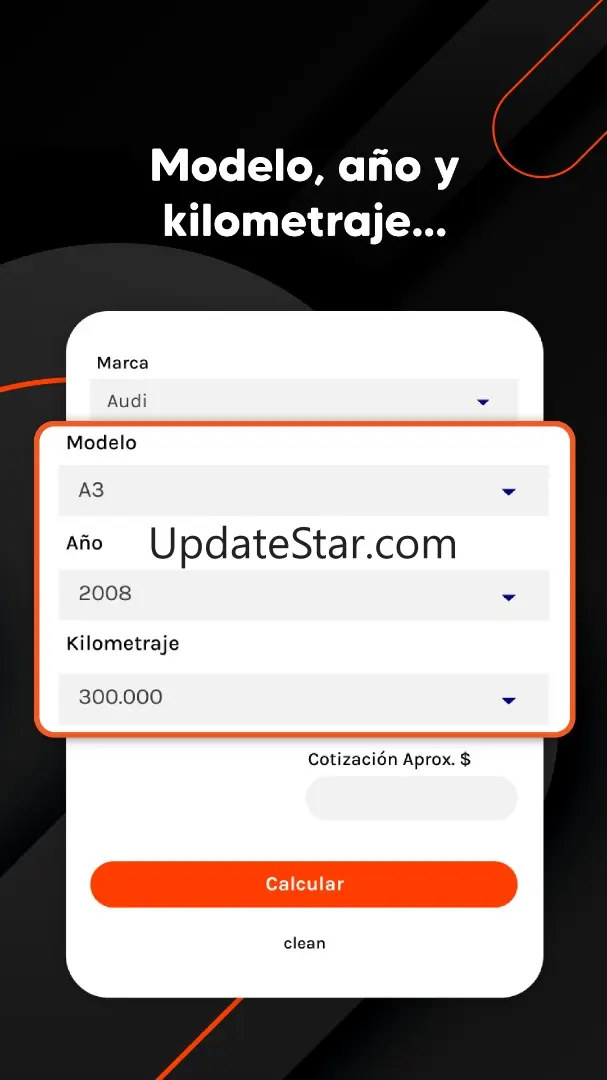607x1080 pixels.
Task: Open the Año dropdown showing 2008
Action: [x=303, y=594]
